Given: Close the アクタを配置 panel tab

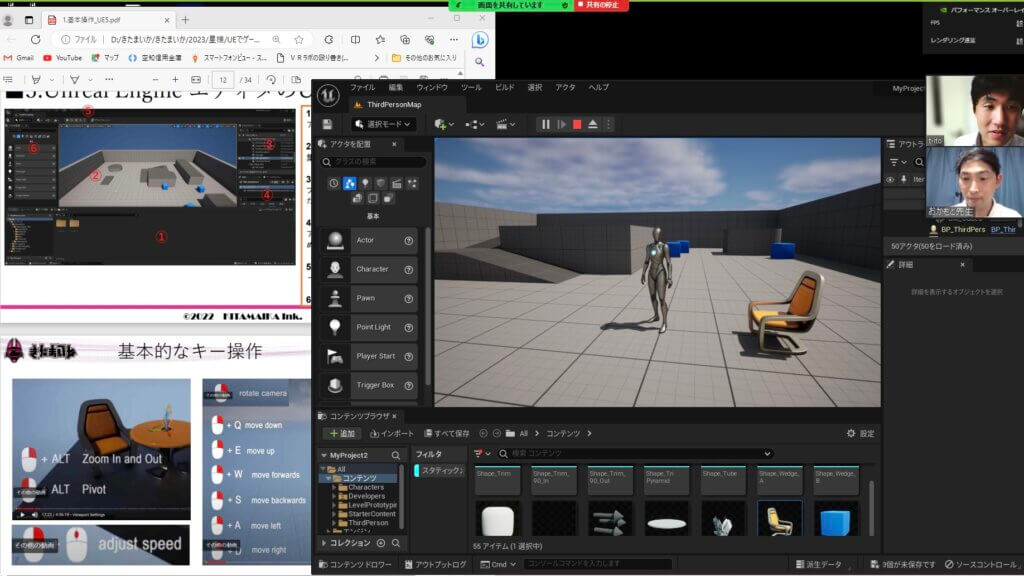Looking at the screenshot, I should coord(394,144).
